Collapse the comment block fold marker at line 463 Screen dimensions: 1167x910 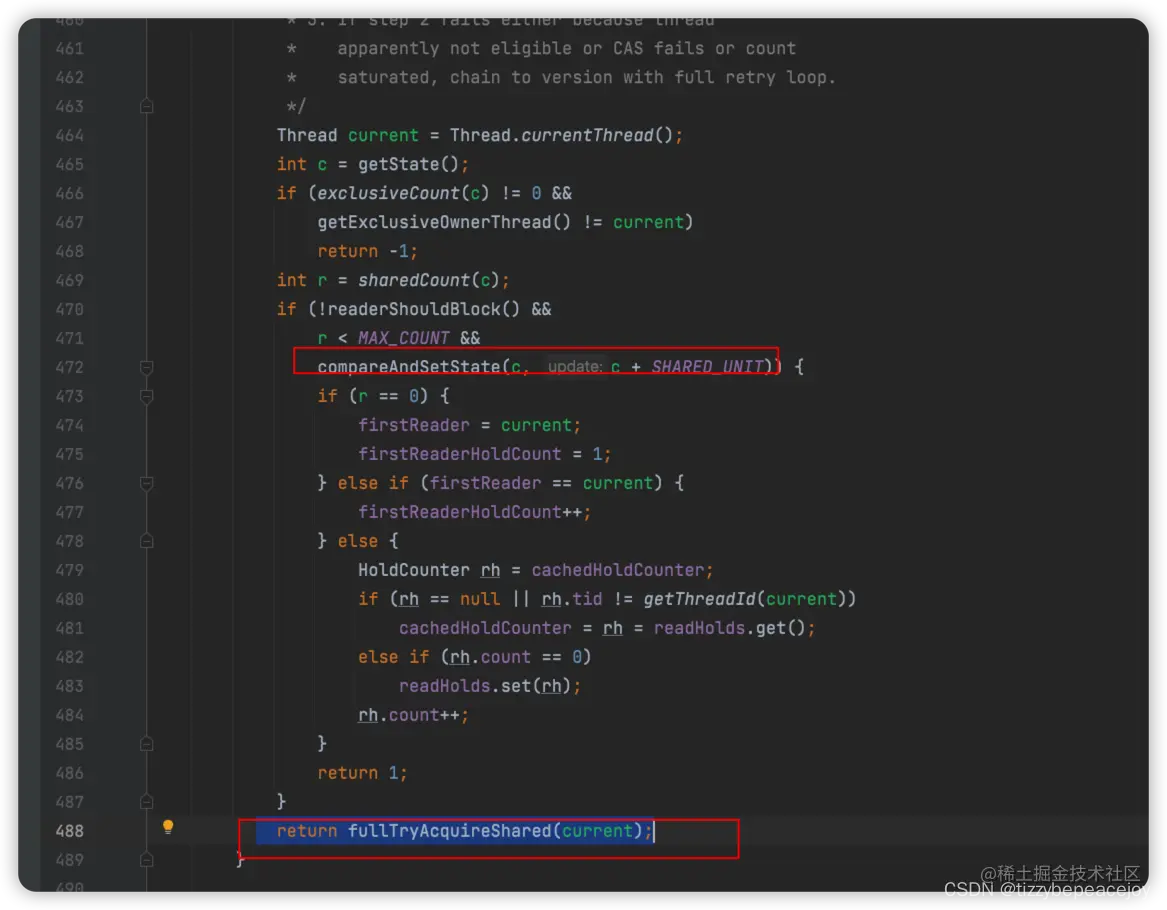147,106
